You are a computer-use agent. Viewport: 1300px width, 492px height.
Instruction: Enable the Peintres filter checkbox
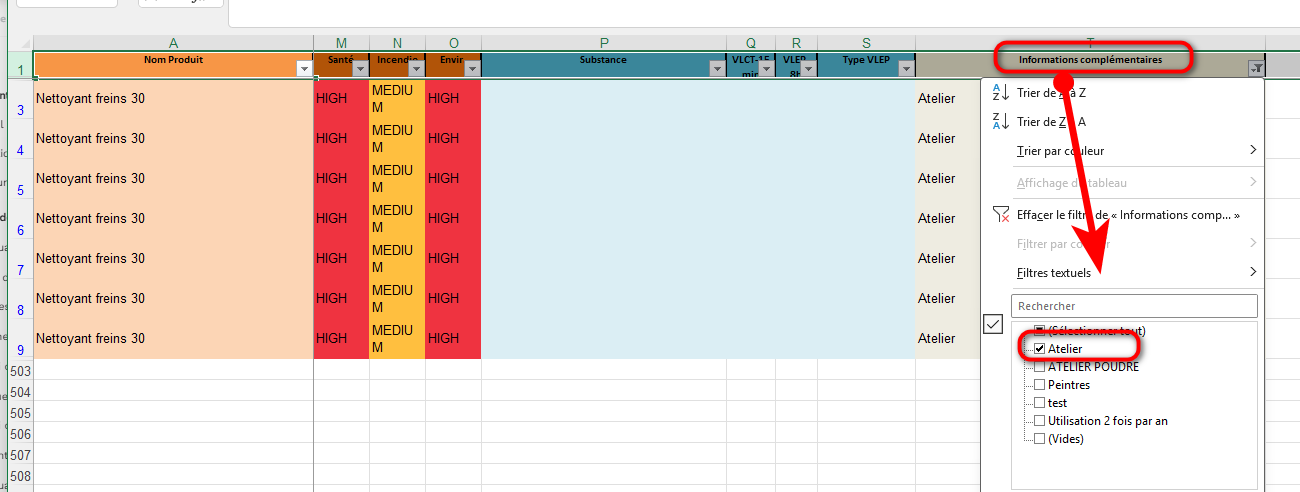point(1040,385)
